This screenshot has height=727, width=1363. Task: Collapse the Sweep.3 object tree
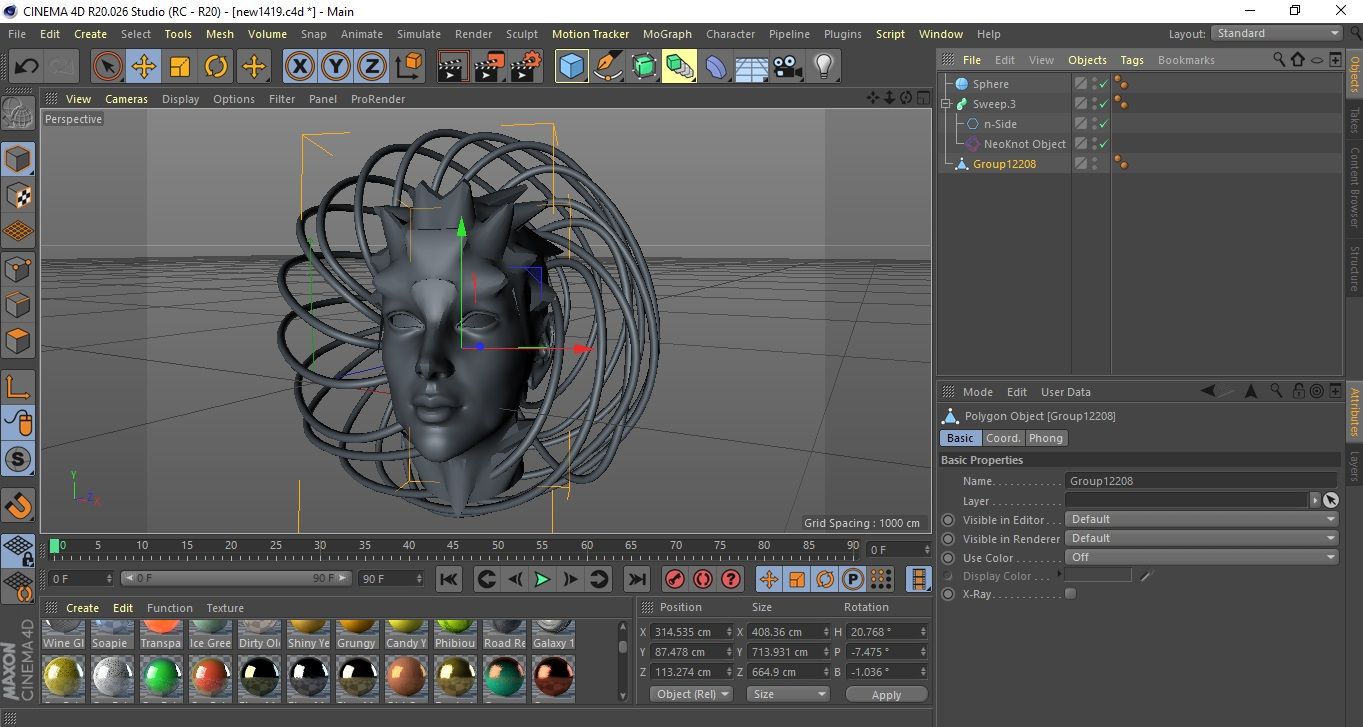point(947,104)
